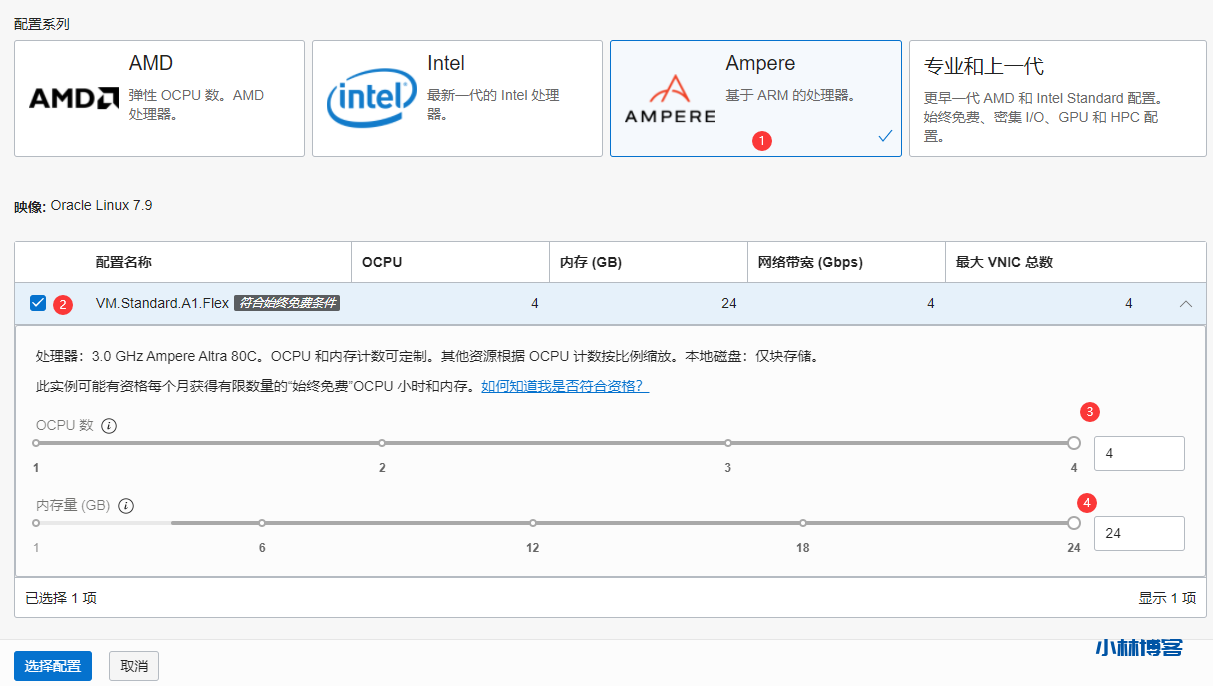Image resolution: width=1213 pixels, height=686 pixels.
Task: Click the checkmark on the Ampere card
Action: point(885,136)
